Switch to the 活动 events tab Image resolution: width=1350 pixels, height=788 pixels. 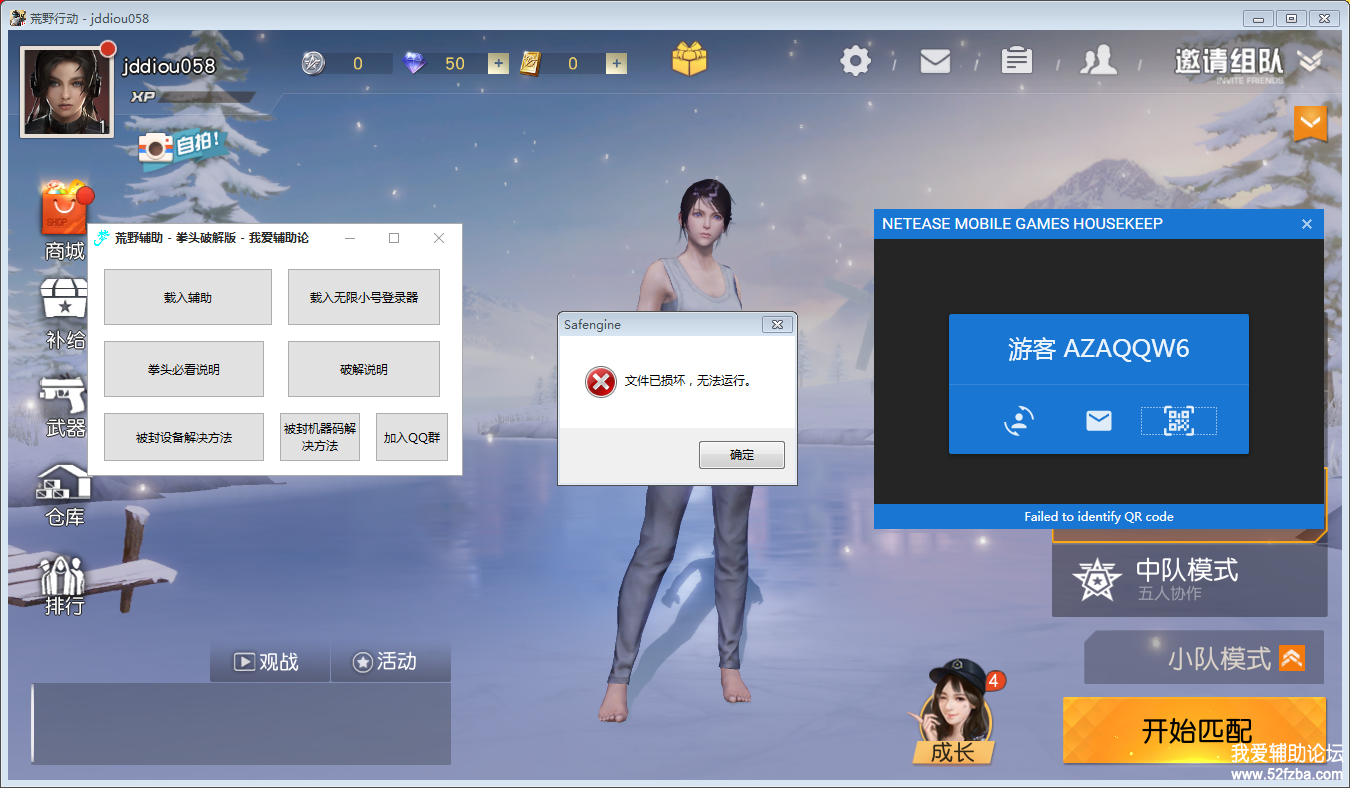(x=385, y=662)
